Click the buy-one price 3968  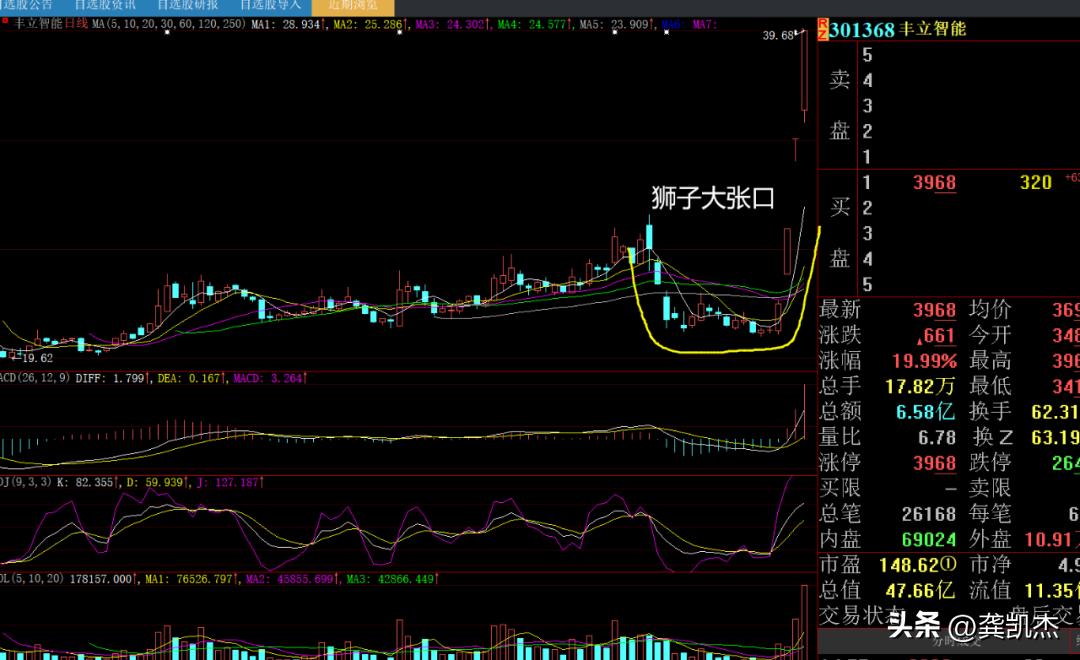click(934, 183)
